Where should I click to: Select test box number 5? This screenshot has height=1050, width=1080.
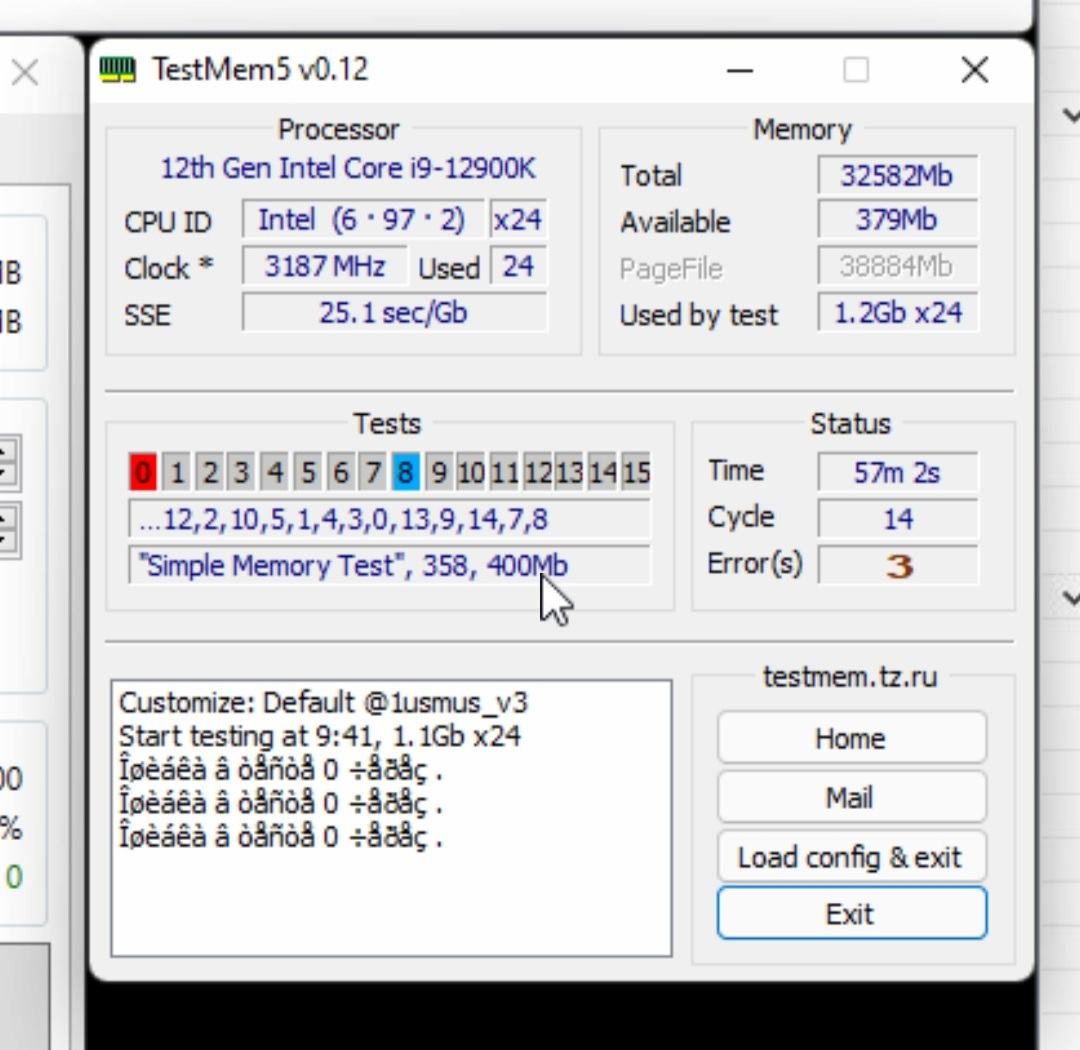click(x=307, y=472)
